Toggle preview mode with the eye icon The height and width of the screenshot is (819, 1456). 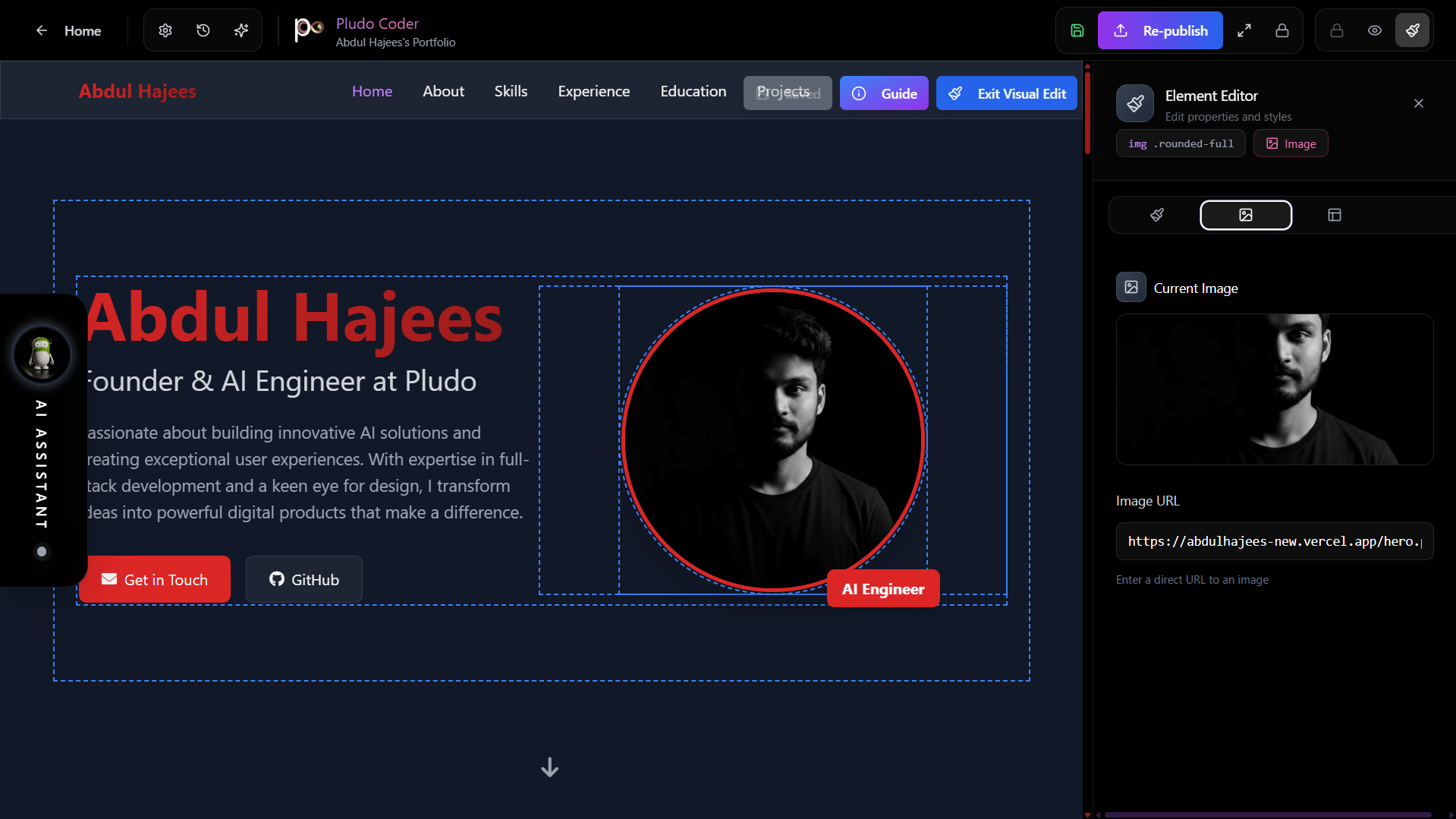1373,30
